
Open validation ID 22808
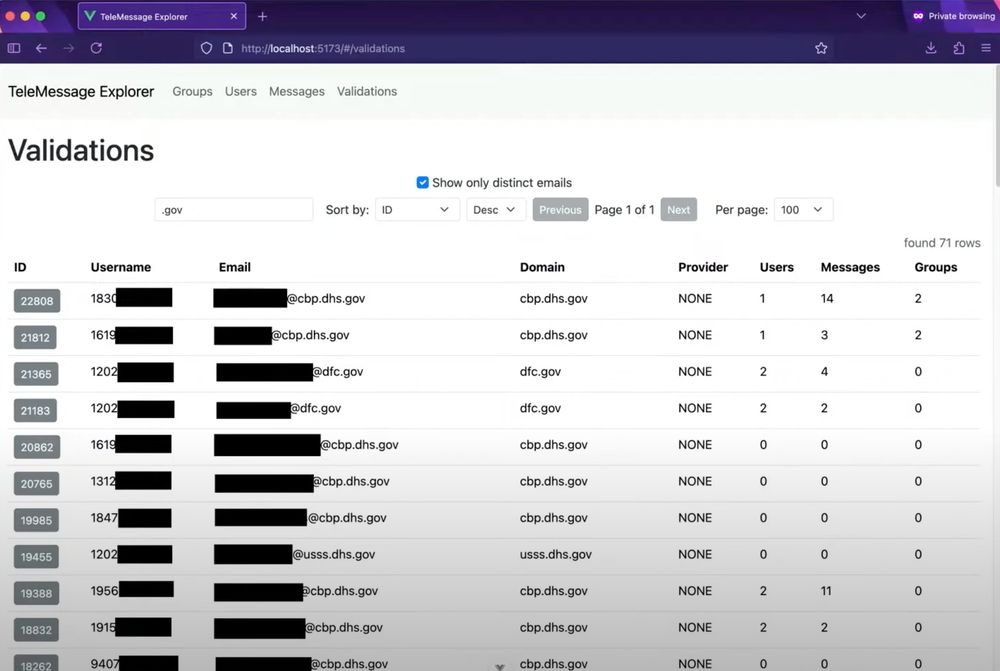point(37,301)
